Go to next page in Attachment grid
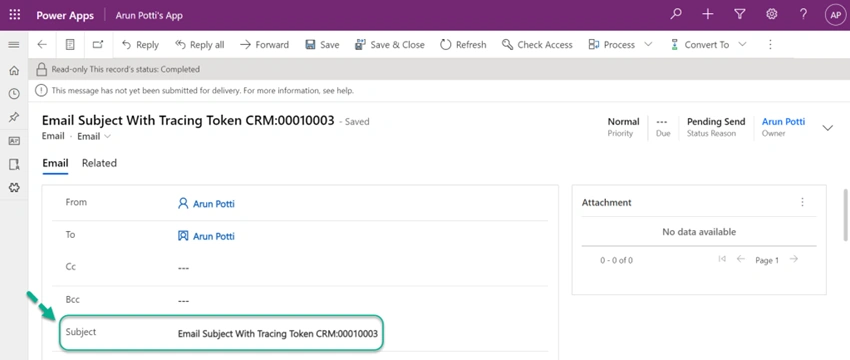 click(x=794, y=259)
